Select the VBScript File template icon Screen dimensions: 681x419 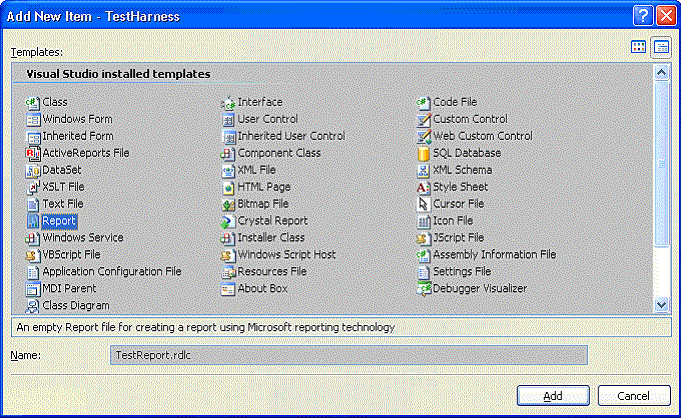(33, 255)
